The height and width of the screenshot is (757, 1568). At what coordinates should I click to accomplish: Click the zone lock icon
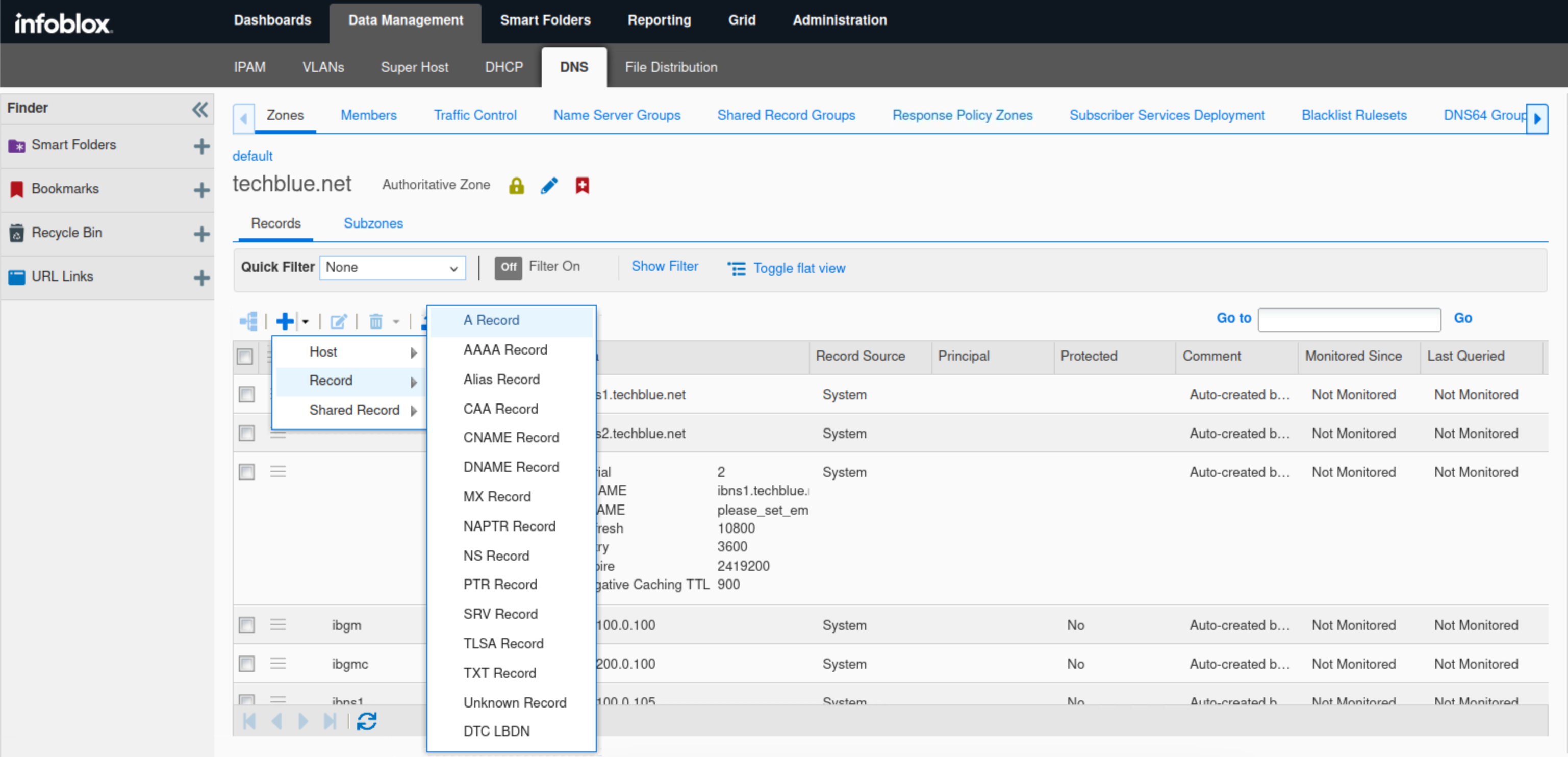tap(516, 185)
